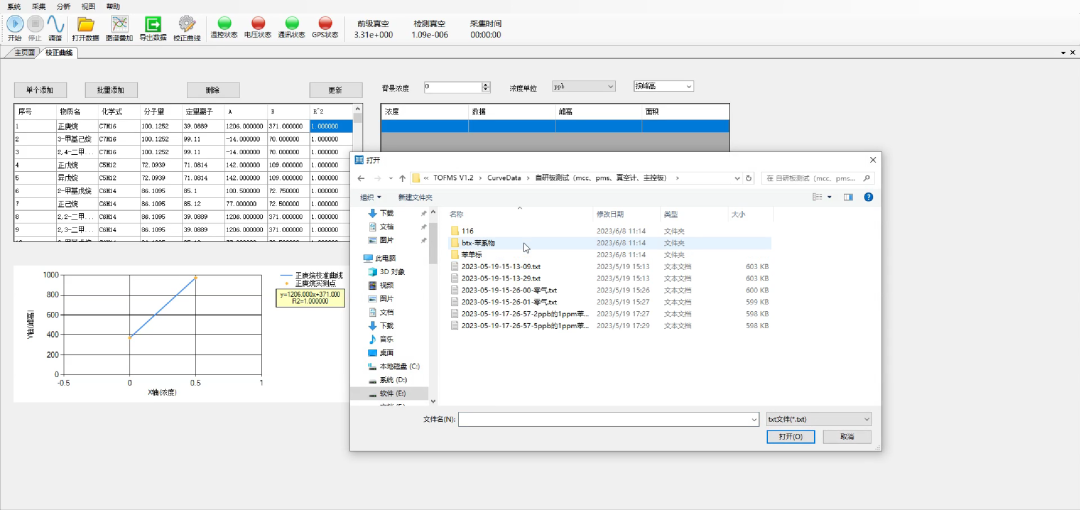
Task: Click the 导出数据 export data icon
Action: tap(153, 22)
